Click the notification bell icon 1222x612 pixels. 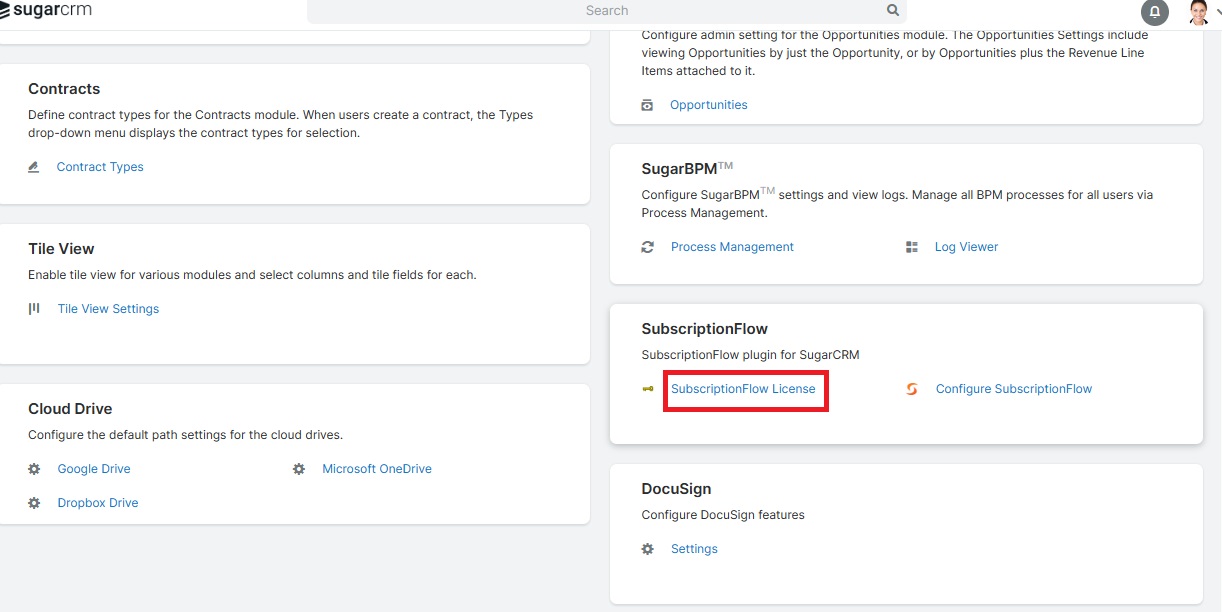point(1154,12)
